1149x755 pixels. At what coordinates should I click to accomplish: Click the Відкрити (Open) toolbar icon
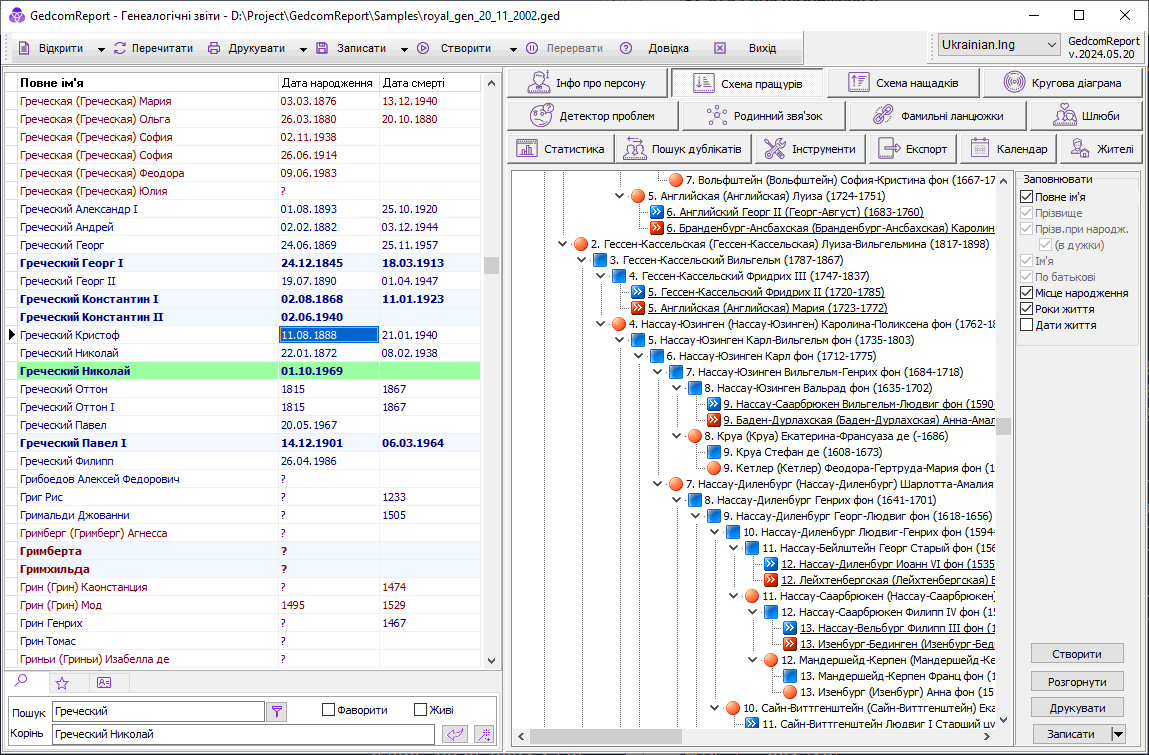point(25,48)
